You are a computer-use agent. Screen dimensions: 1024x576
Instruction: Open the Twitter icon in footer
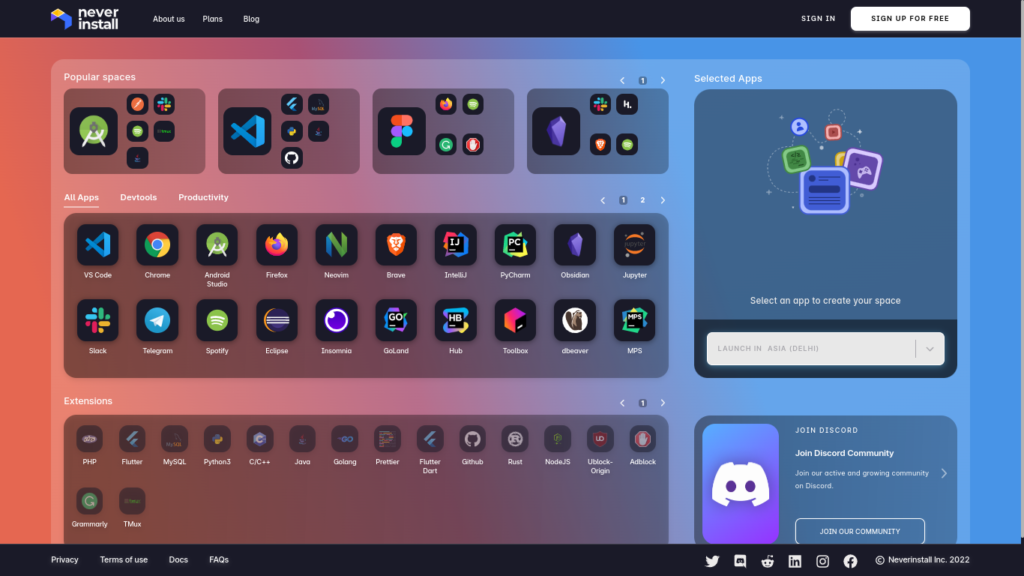click(712, 561)
